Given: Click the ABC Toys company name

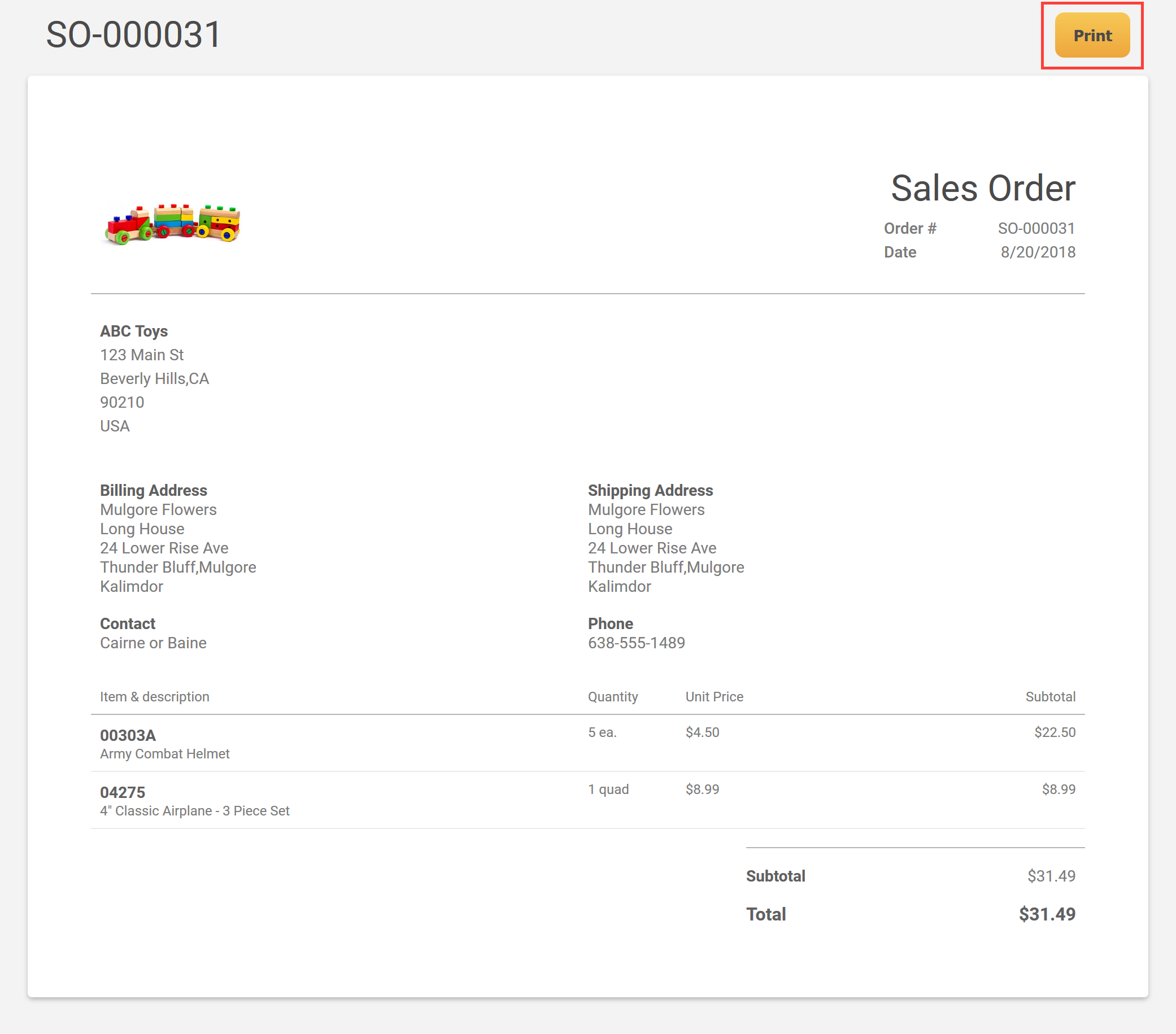Looking at the screenshot, I should point(134,331).
